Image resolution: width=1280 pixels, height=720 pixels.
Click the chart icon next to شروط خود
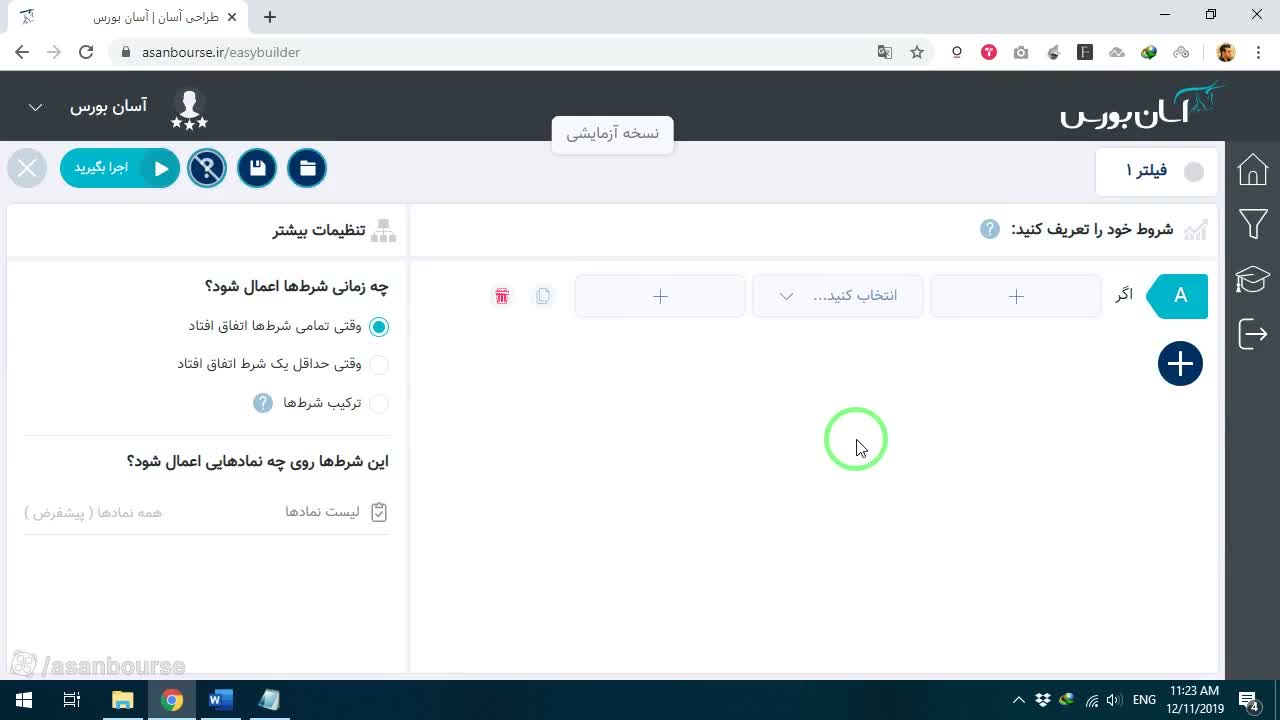coord(1196,230)
